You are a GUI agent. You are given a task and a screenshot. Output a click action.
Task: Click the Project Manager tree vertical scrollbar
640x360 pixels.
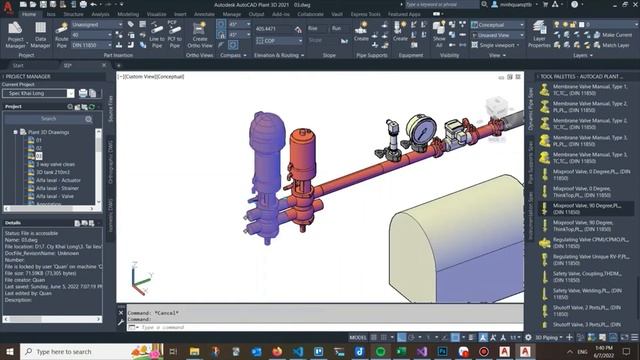point(98,167)
